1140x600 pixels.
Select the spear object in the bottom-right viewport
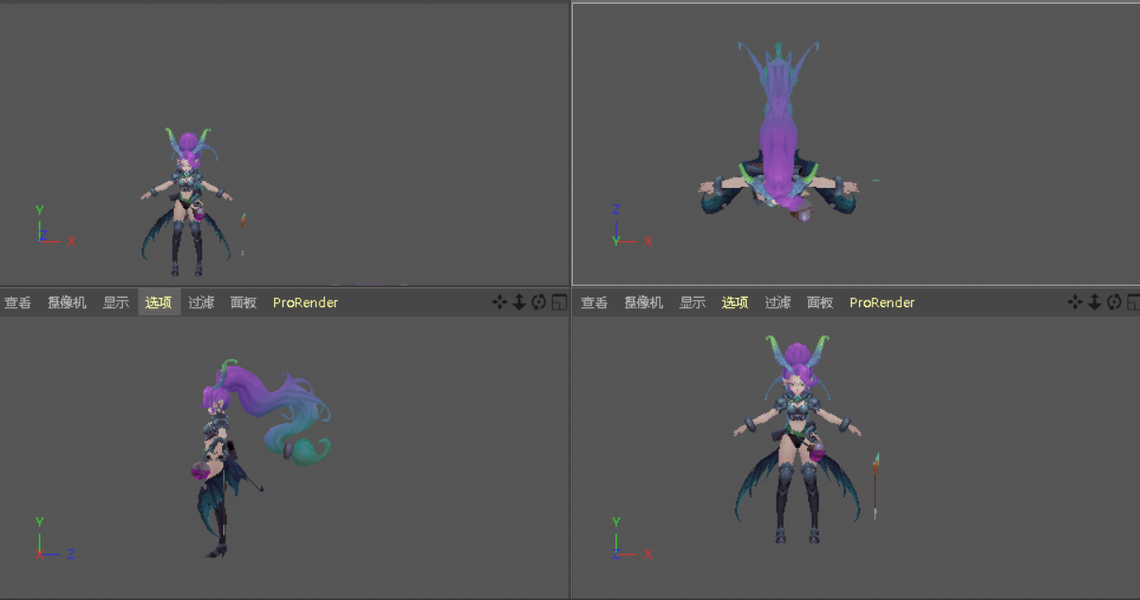(x=876, y=486)
